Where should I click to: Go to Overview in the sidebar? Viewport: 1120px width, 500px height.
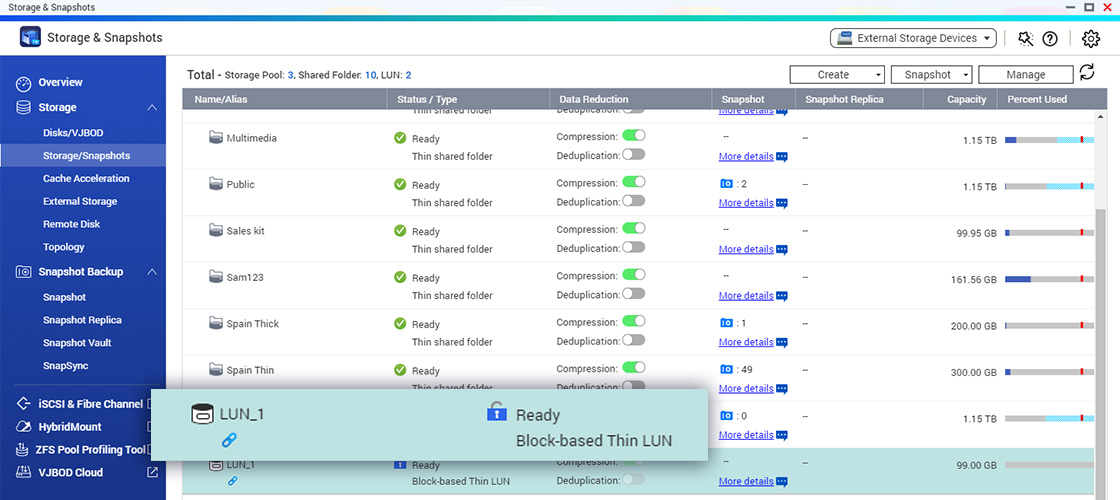[x=60, y=82]
